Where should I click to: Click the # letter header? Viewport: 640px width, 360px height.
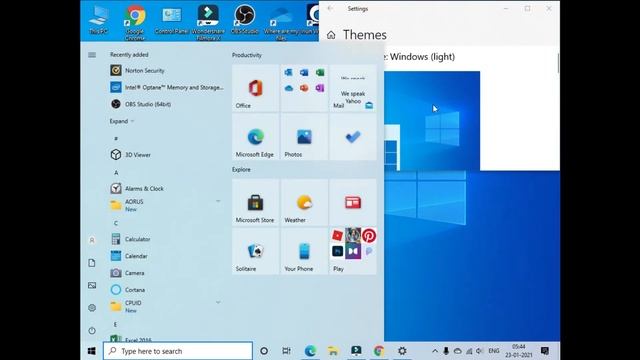[x=116, y=139]
